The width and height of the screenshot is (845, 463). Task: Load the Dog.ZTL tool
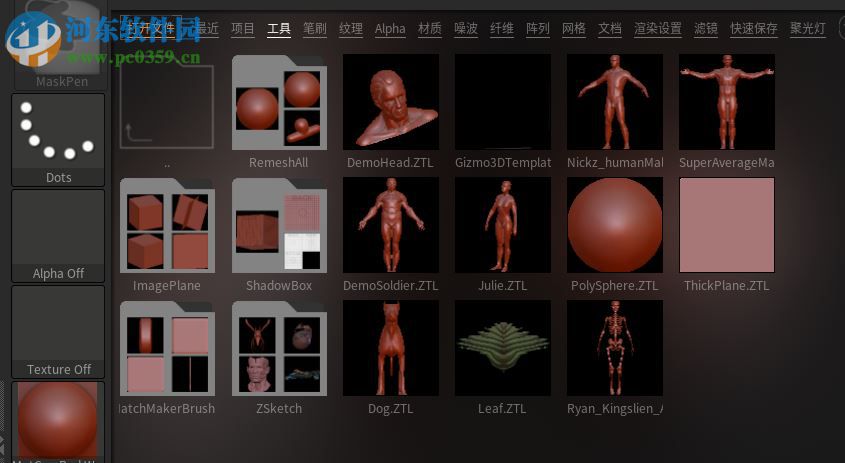click(x=391, y=348)
